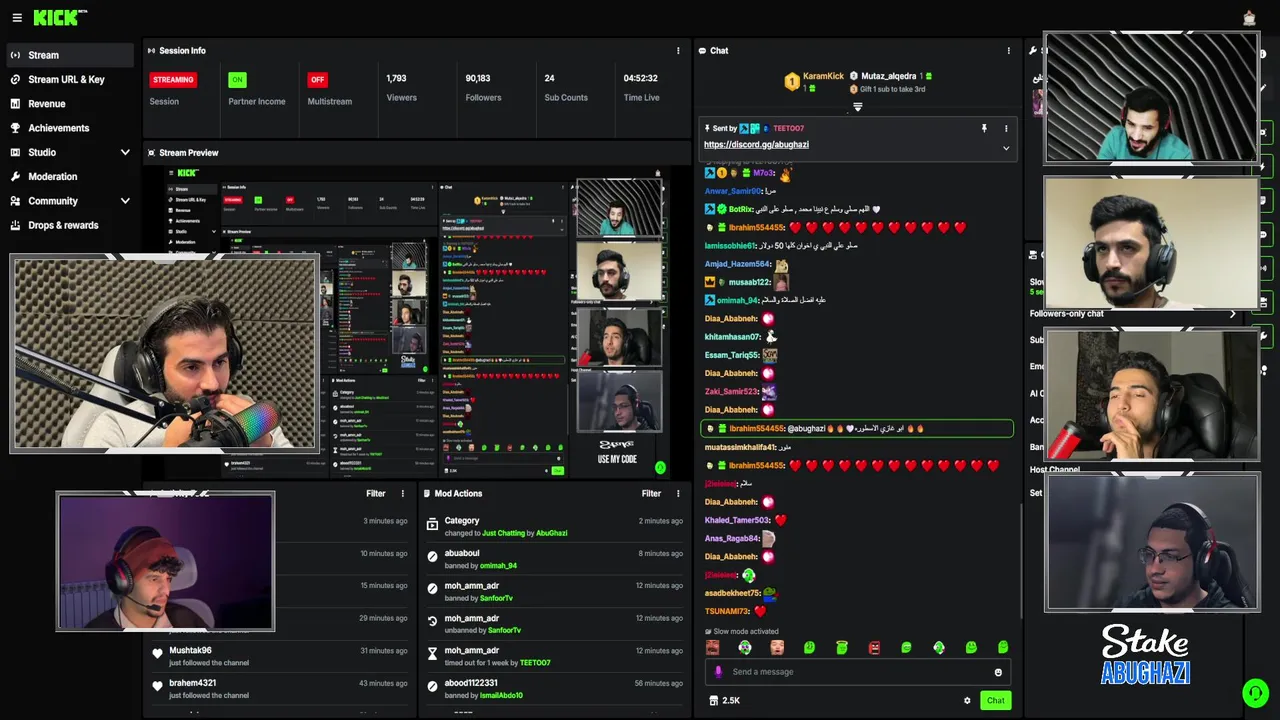Click highlighted ibrahim554455 @abughazi message
The width and height of the screenshot is (1280, 720).
pyautogui.click(x=857, y=428)
